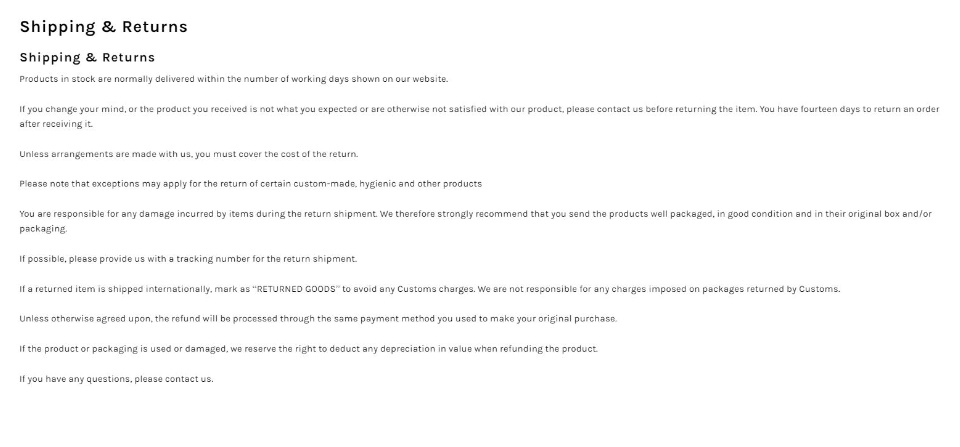Click the paragraph about deducting depreciation in value
The image size is (960, 447).
click(x=309, y=349)
